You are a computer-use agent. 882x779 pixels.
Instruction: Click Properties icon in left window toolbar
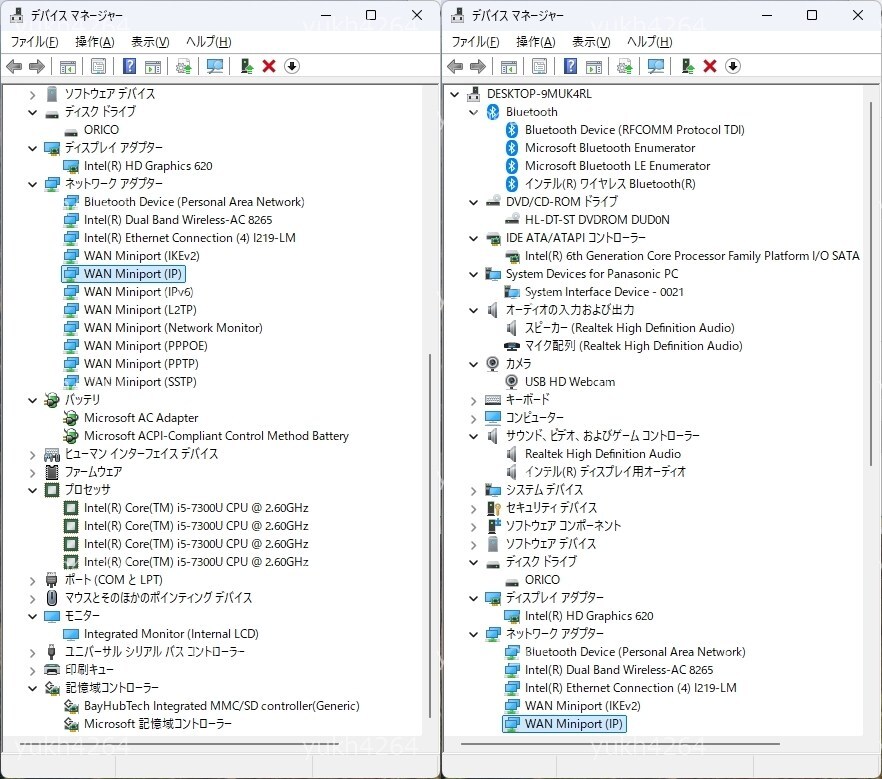pos(98,66)
